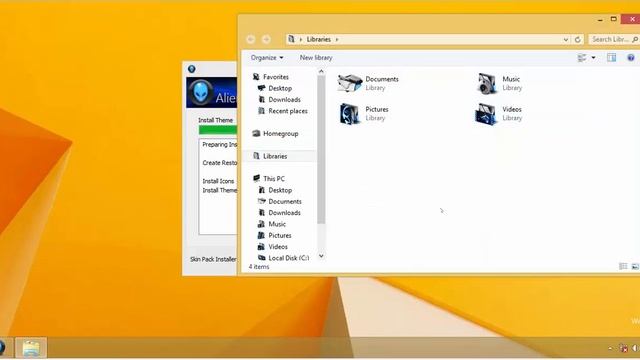Open the view options dropdown arrow
Image resolution: width=640 pixels, height=360 pixels.
pyautogui.click(x=593, y=58)
